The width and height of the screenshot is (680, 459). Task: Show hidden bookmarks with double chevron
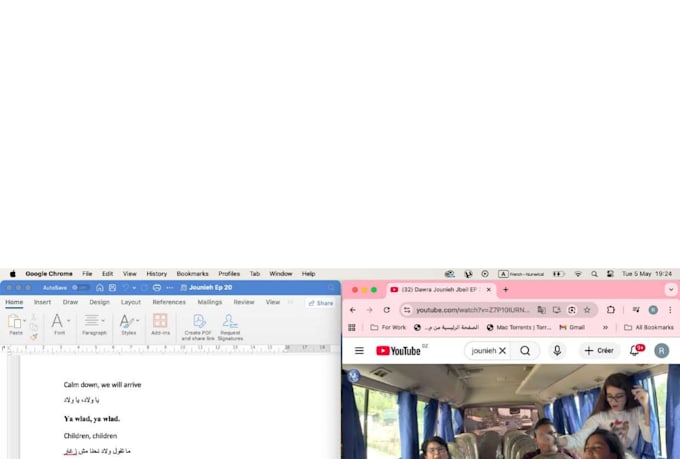605,328
